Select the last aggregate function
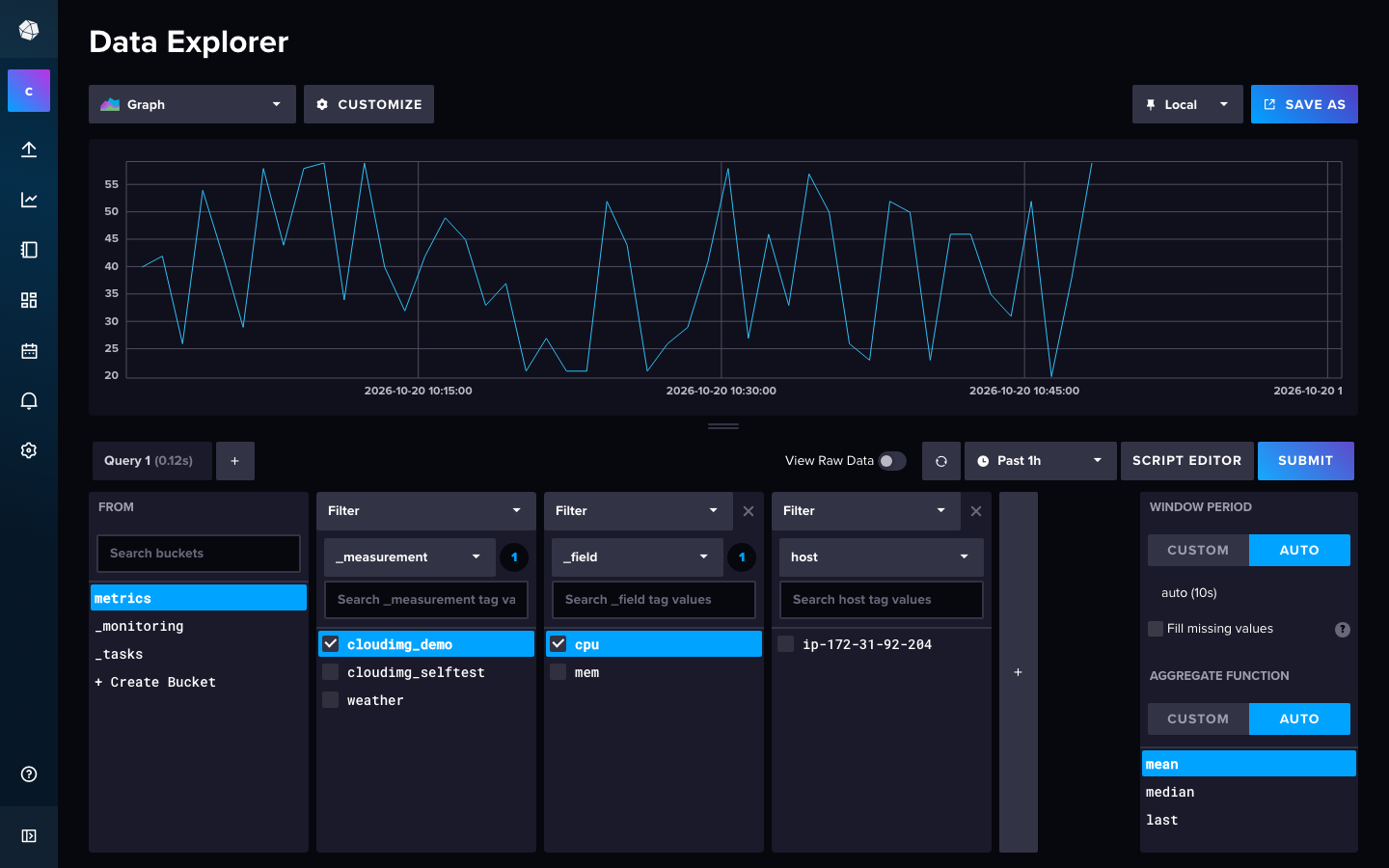1389x868 pixels. [1249, 820]
